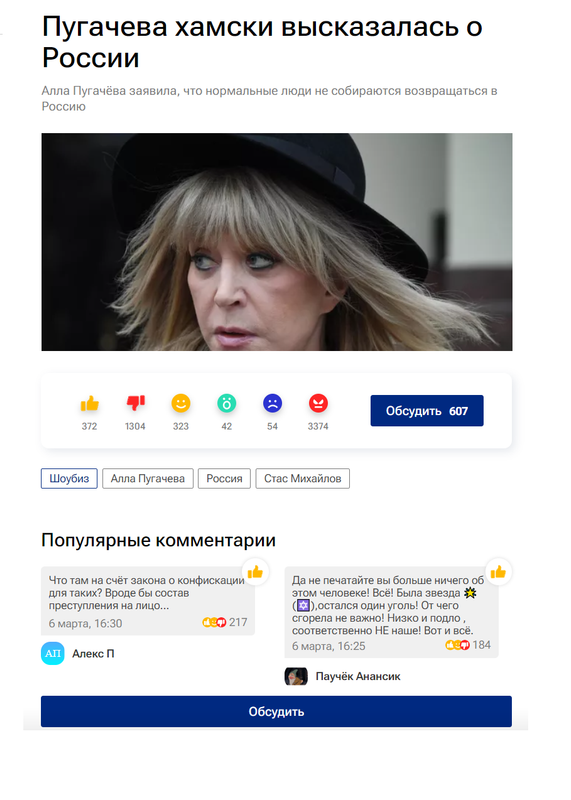571x800 pixels.
Task: Open reactions count on Алекс П comment
Action: tap(225, 622)
